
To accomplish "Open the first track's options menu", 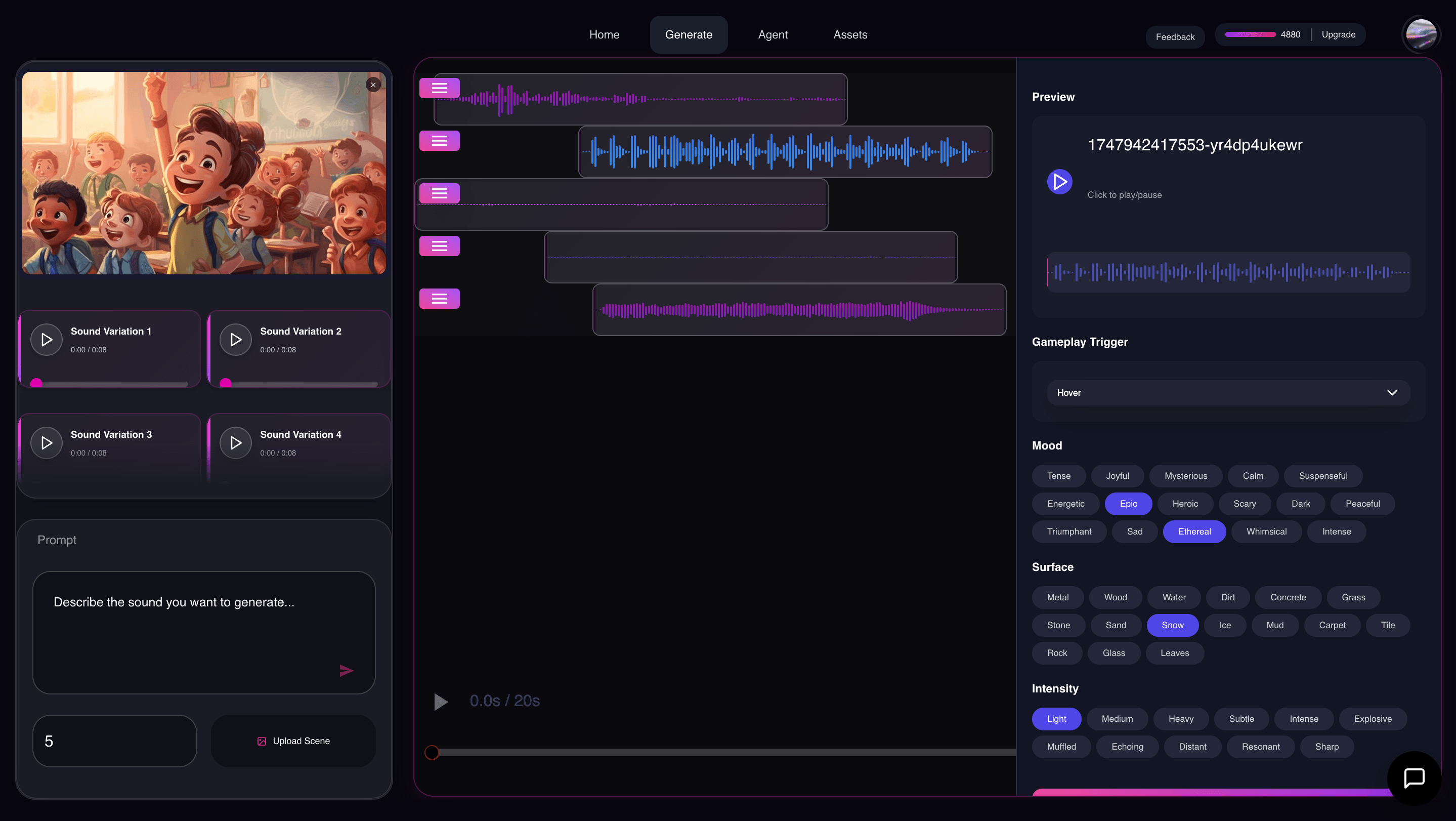I will pyautogui.click(x=440, y=88).
